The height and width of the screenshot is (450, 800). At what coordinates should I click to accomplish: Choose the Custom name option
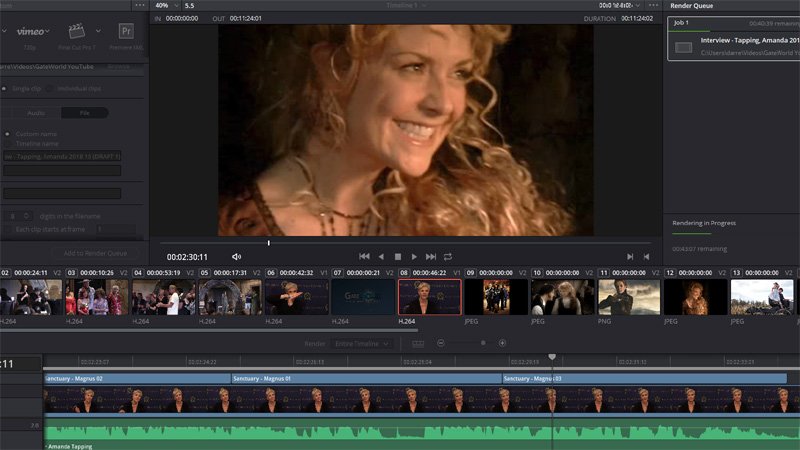[x=7, y=134]
